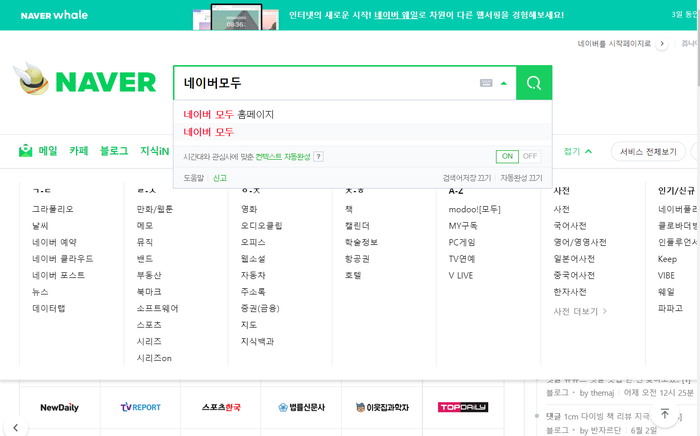Open 학술정보 service
This screenshot has width=700, height=436.
point(361,242)
